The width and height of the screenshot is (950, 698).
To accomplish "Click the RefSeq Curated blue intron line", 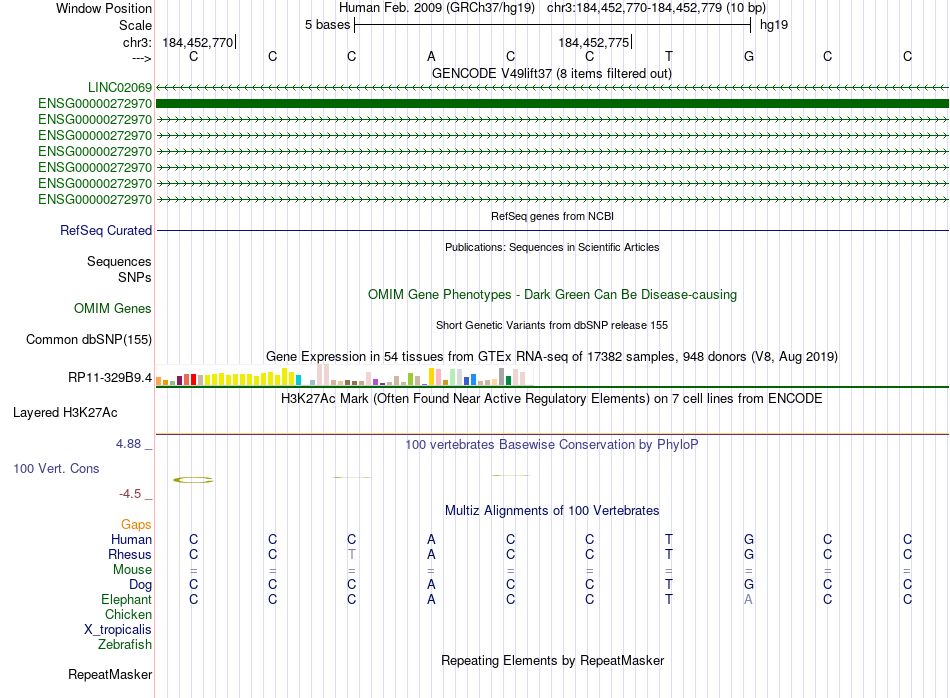I will pyautogui.click(x=553, y=230).
